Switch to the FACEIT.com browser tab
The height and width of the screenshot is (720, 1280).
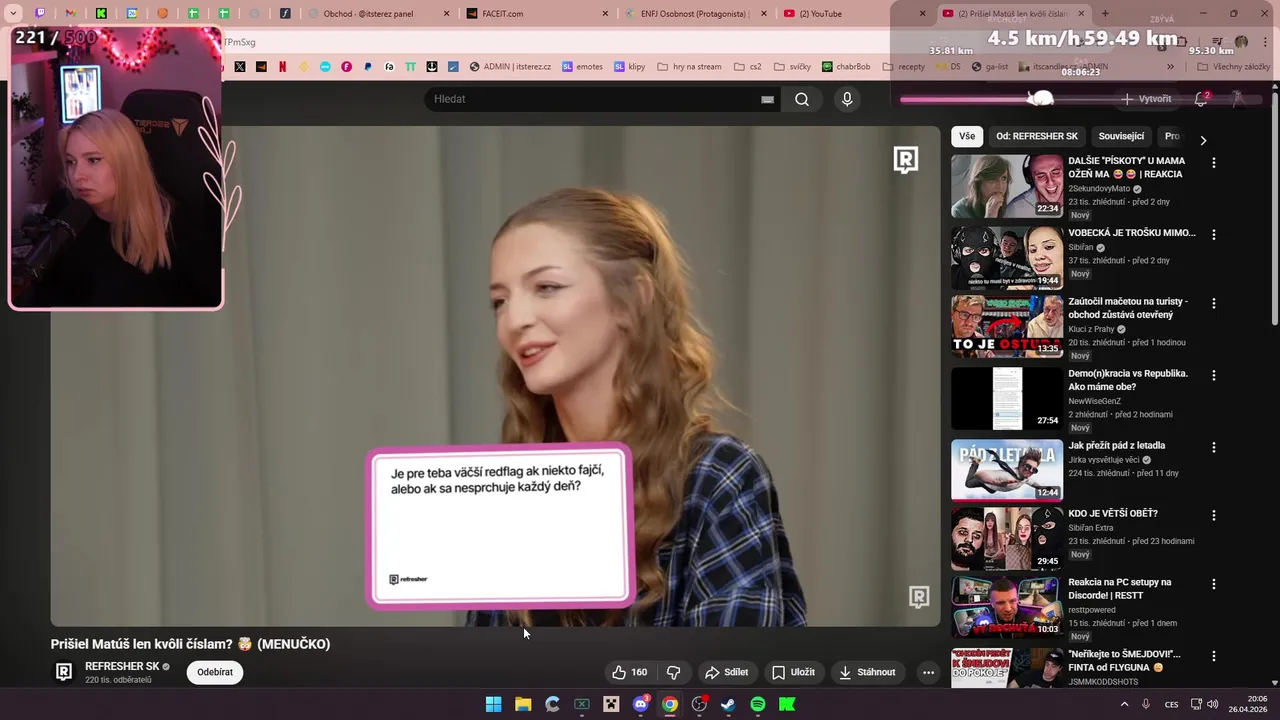[537, 14]
